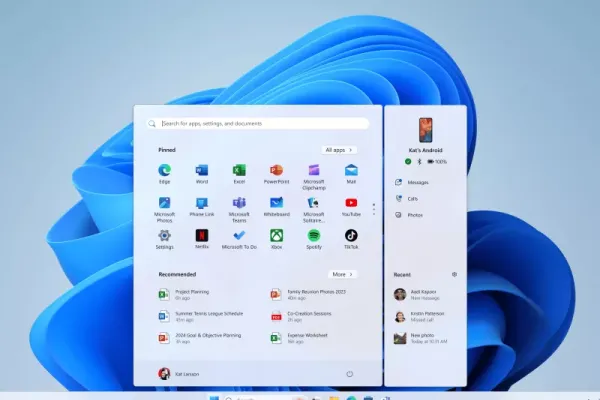Open phone Messages
This screenshot has height=400, width=600.
[x=412, y=183]
